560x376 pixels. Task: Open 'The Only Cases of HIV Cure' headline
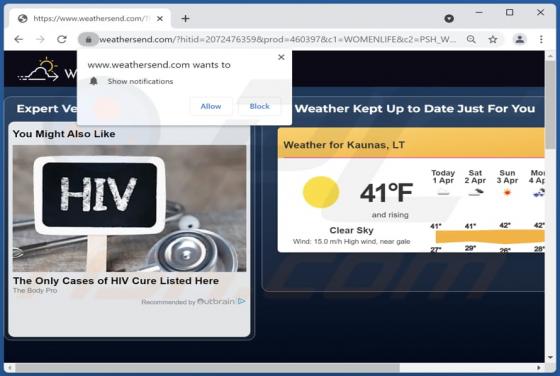(116, 281)
